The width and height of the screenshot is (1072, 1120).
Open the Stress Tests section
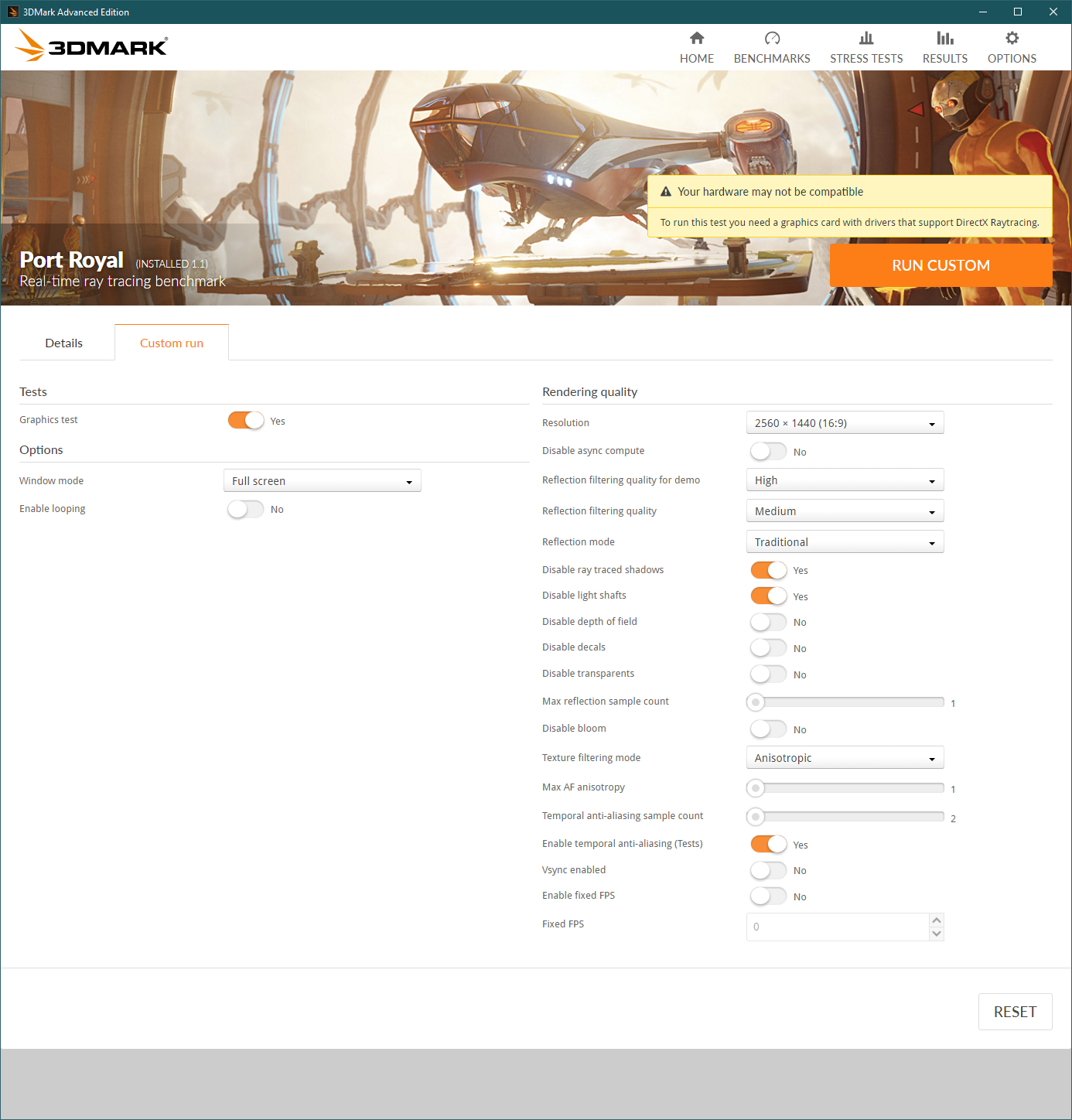[866, 46]
